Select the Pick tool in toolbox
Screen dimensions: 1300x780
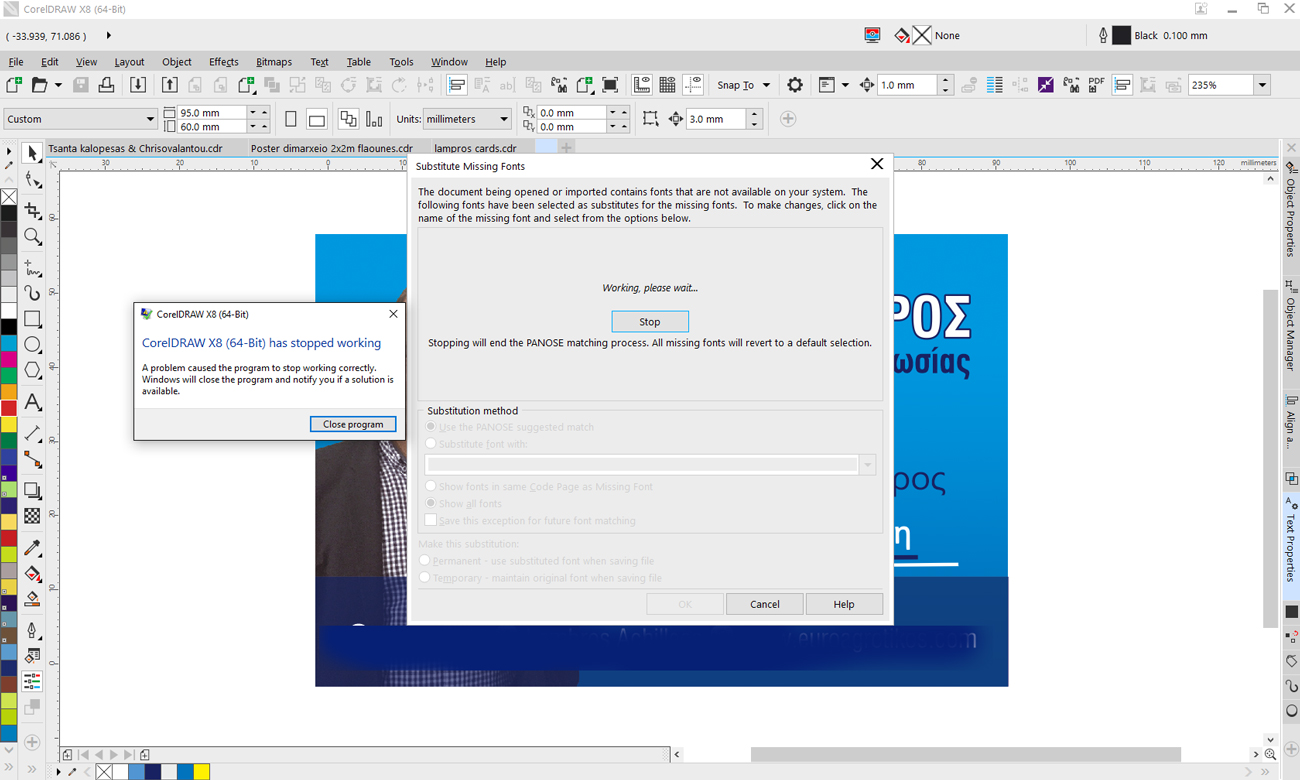pyautogui.click(x=32, y=153)
